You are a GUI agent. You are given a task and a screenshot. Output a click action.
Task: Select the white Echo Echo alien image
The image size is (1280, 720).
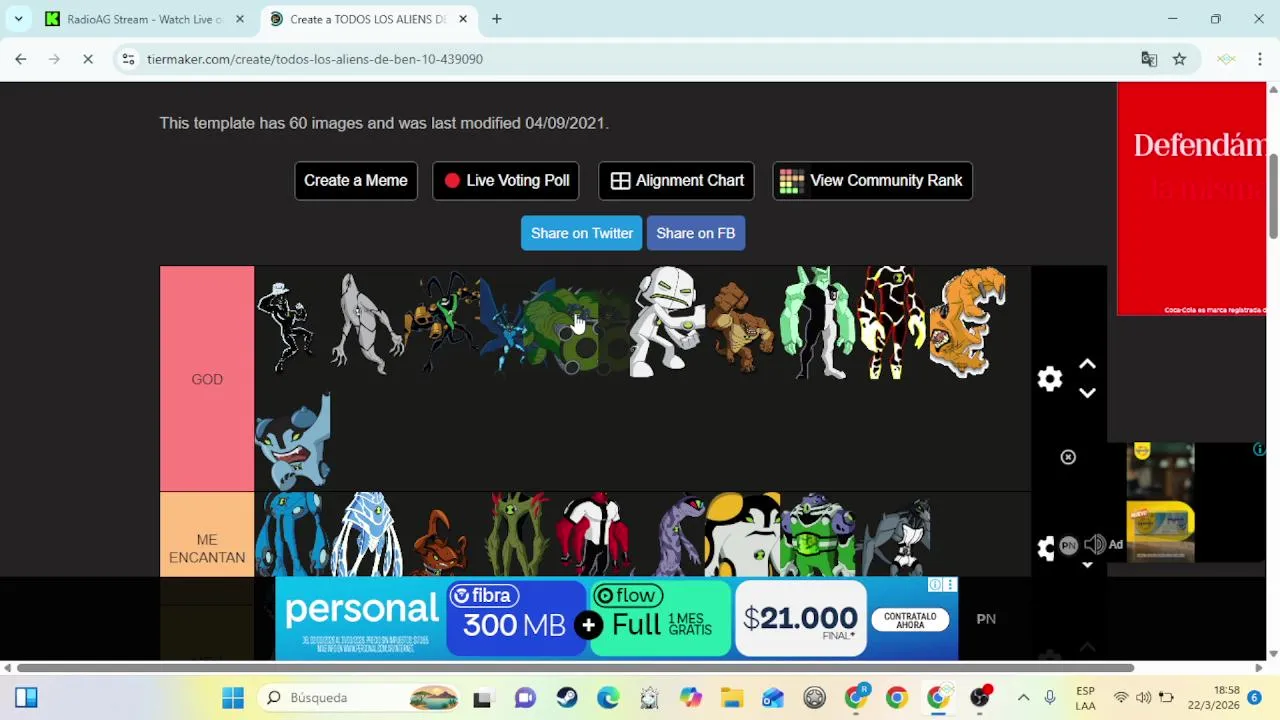tap(668, 322)
